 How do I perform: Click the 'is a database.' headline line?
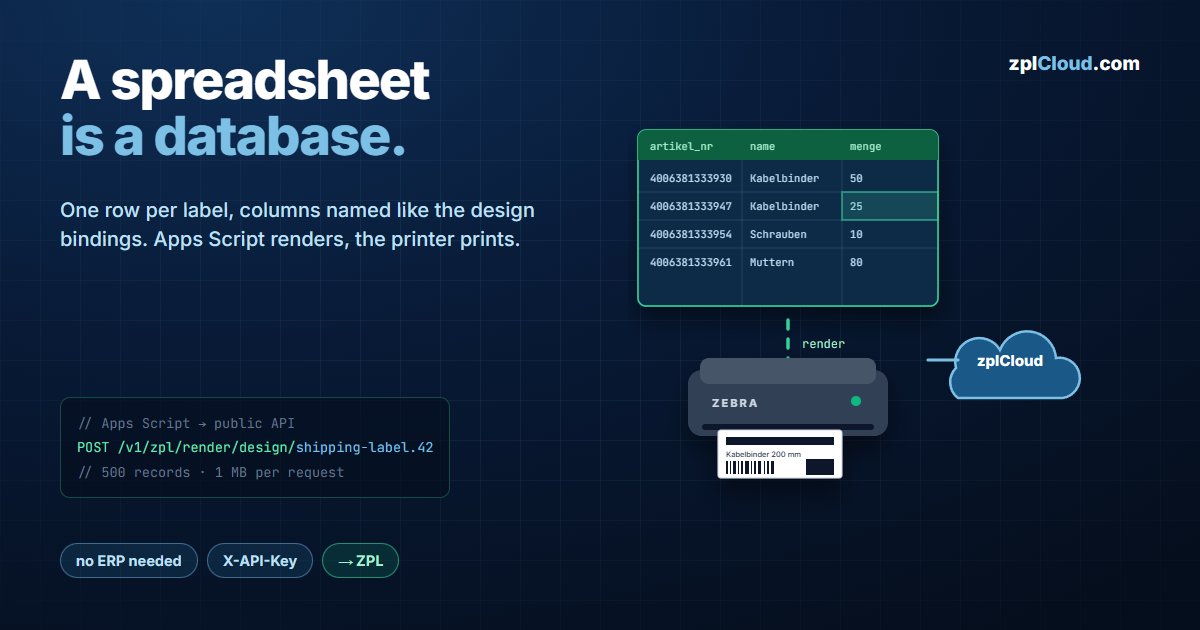[233, 136]
